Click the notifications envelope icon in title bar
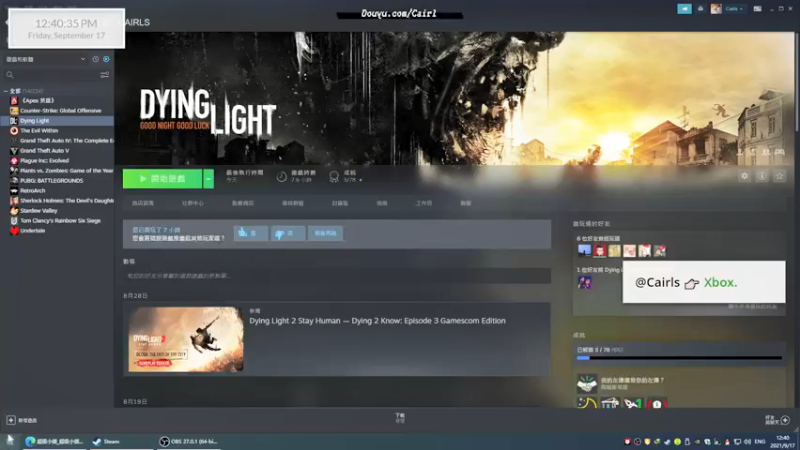Screen dimensions: 800x450 coord(701,9)
